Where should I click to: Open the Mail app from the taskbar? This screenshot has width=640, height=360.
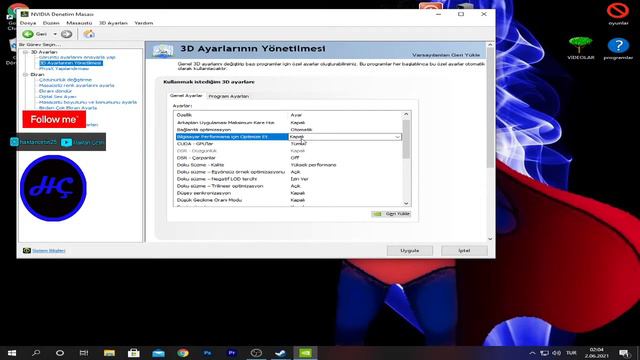pyautogui.click(x=158, y=353)
